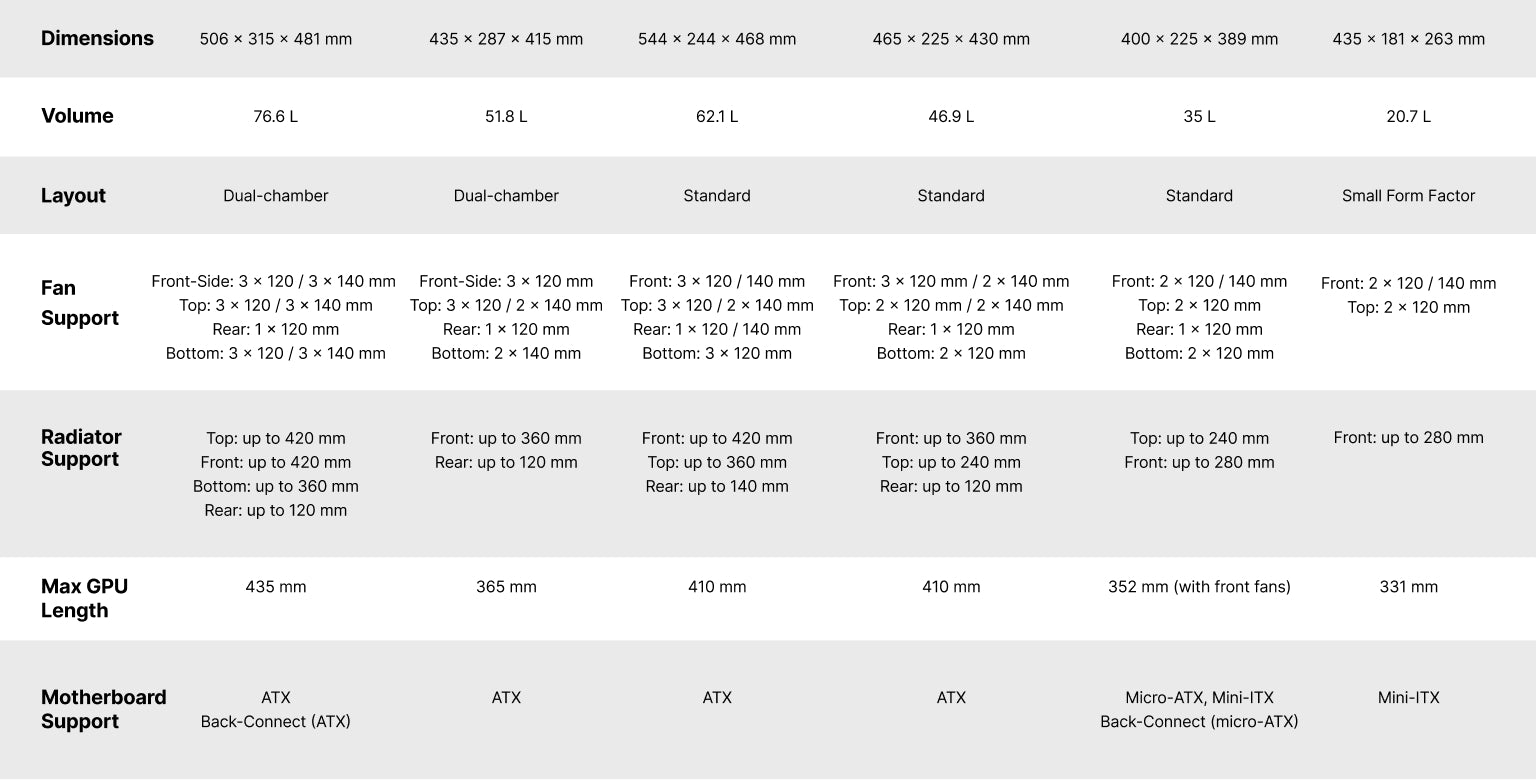Click the 435 mm GPU length value
1536x780 pixels.
276,587
